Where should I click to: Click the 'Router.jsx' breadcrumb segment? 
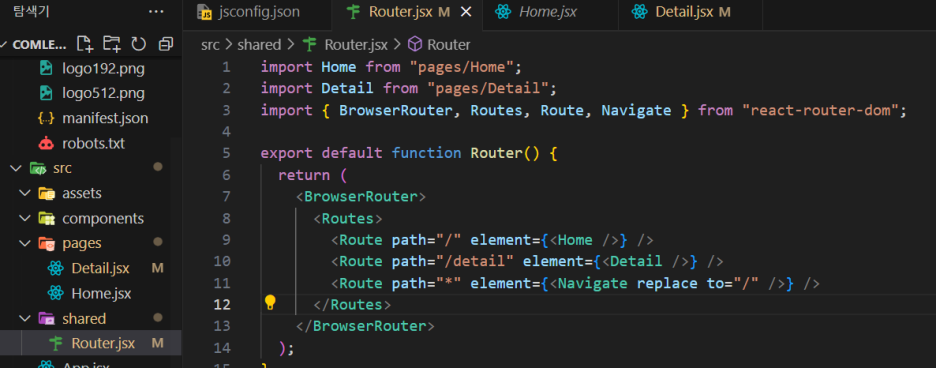click(356, 45)
